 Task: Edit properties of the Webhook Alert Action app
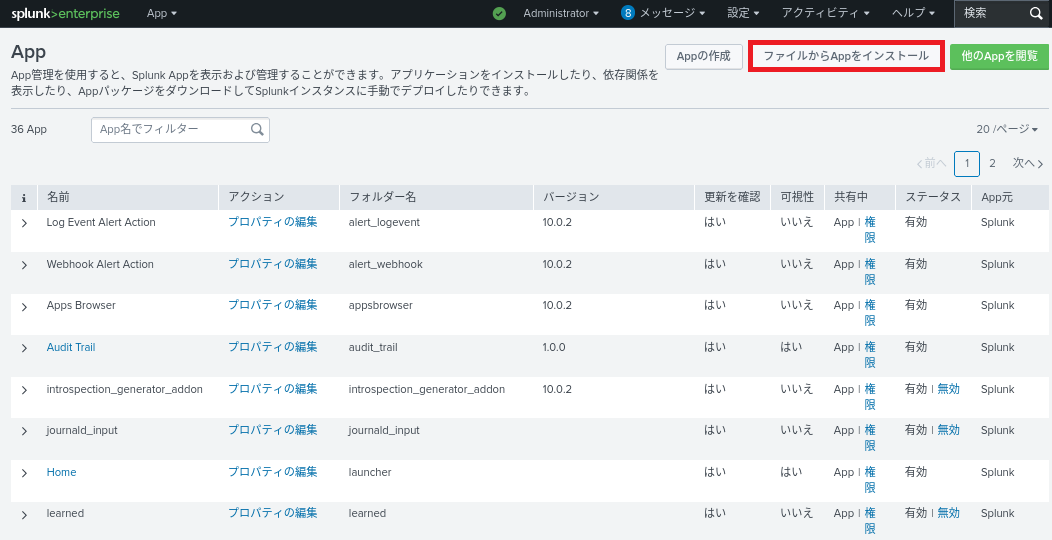(272, 264)
